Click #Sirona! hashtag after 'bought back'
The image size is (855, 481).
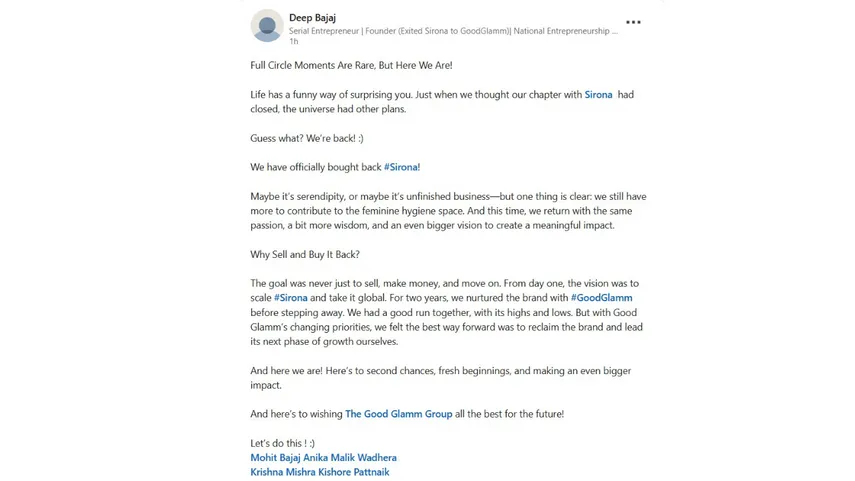(402, 167)
